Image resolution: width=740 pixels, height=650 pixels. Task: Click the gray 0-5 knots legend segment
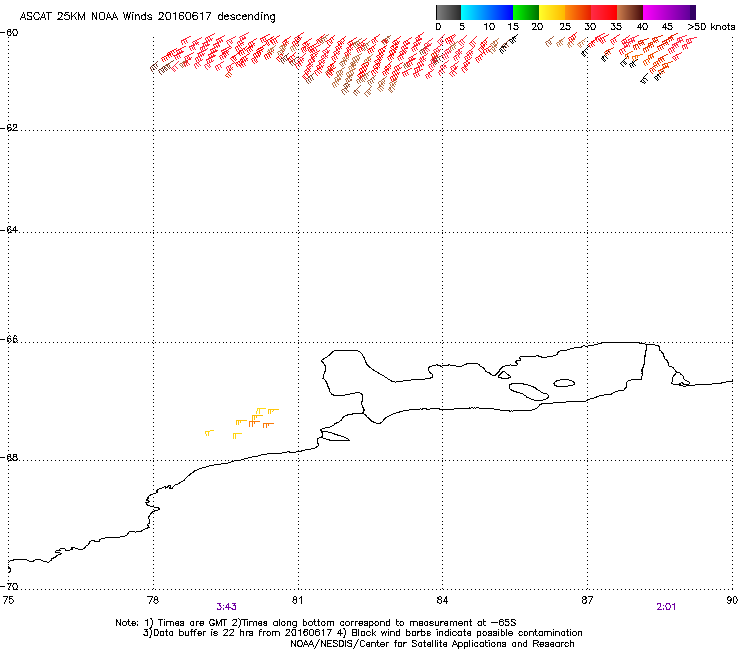[x=448, y=12]
